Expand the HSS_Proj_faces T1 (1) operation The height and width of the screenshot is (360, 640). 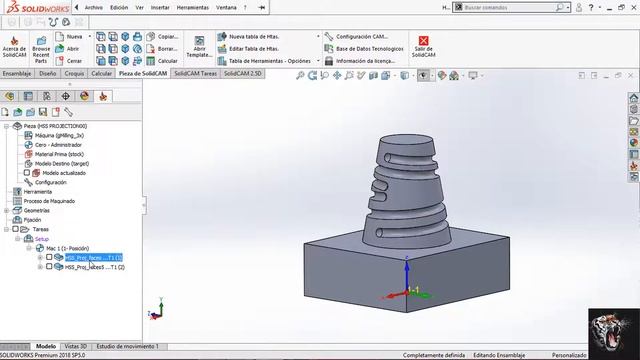pos(40,258)
